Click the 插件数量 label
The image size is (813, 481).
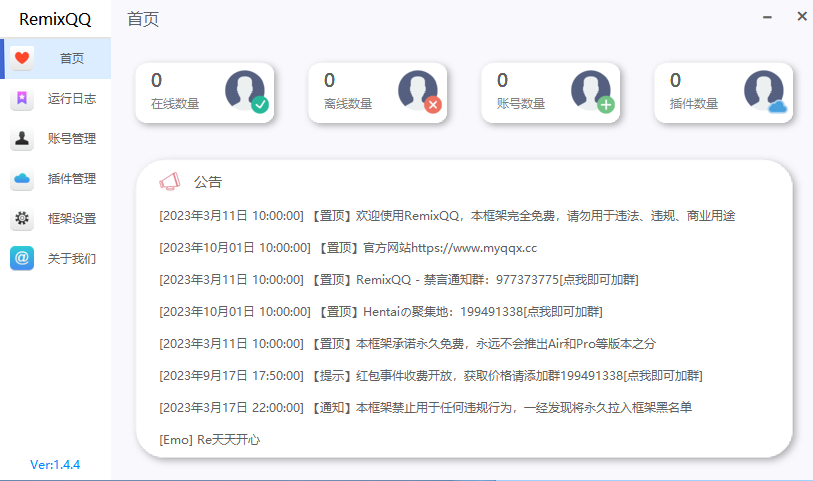(694, 104)
